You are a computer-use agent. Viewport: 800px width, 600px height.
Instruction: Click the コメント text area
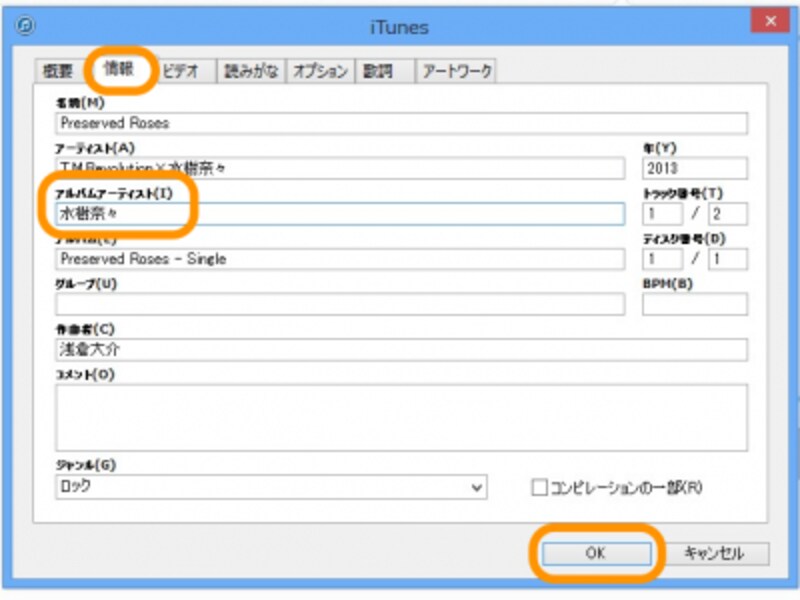[x=402, y=418]
